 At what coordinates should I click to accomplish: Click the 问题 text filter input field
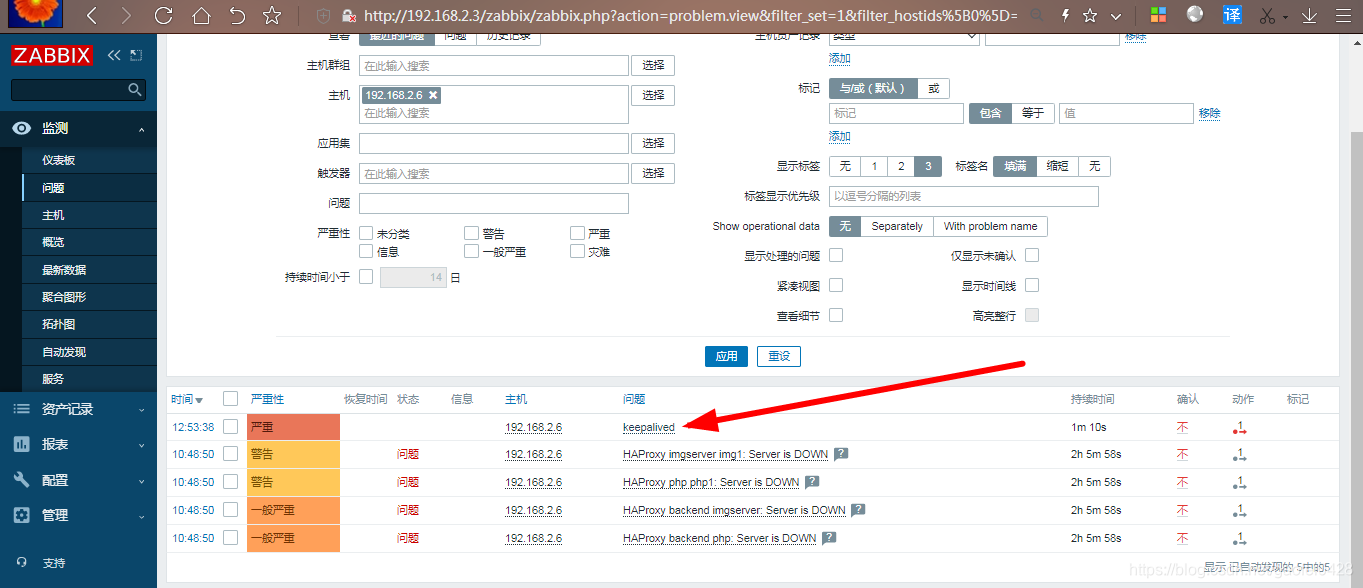[x=494, y=204]
